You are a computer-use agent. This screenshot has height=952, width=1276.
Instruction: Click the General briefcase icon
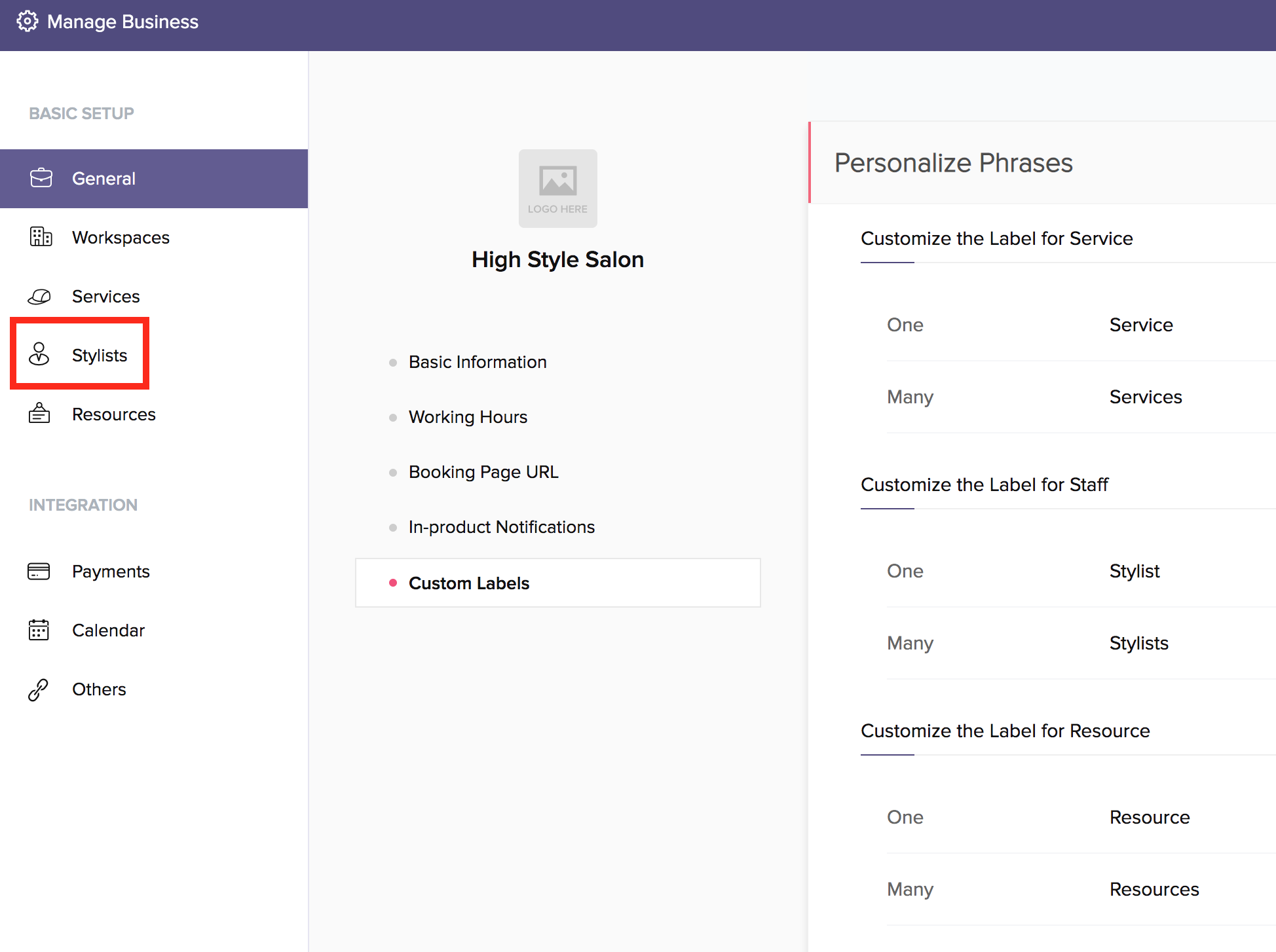[x=41, y=178]
